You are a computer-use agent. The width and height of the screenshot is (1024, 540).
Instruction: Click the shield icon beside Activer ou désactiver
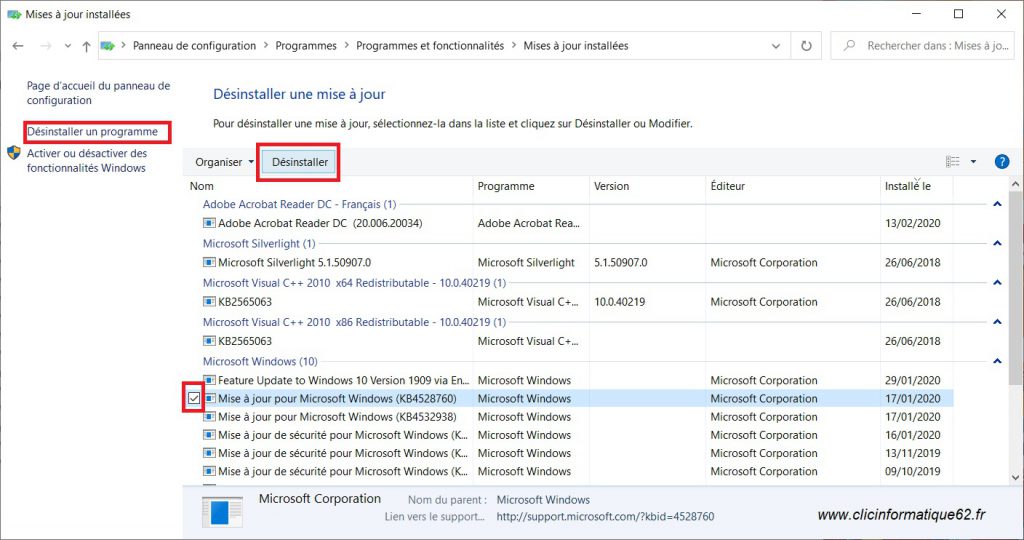click(x=14, y=153)
